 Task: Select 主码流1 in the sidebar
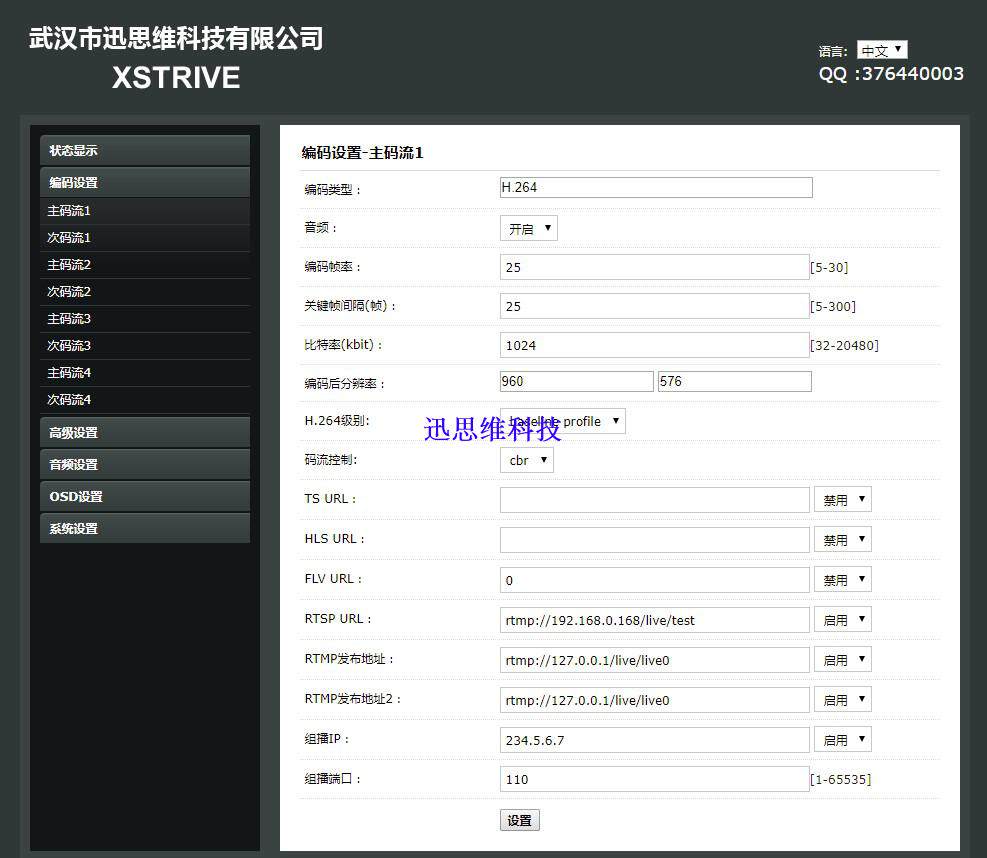point(145,211)
